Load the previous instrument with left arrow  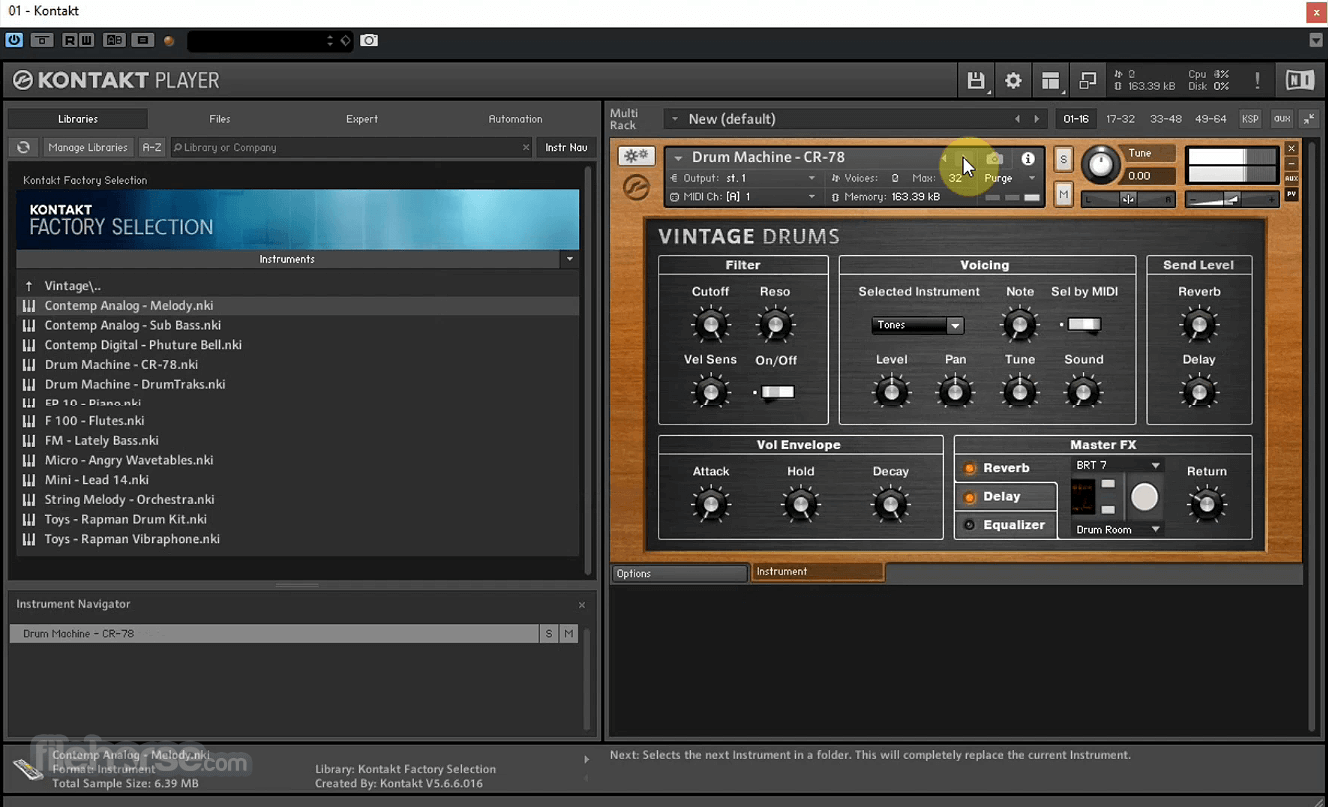(x=946, y=159)
